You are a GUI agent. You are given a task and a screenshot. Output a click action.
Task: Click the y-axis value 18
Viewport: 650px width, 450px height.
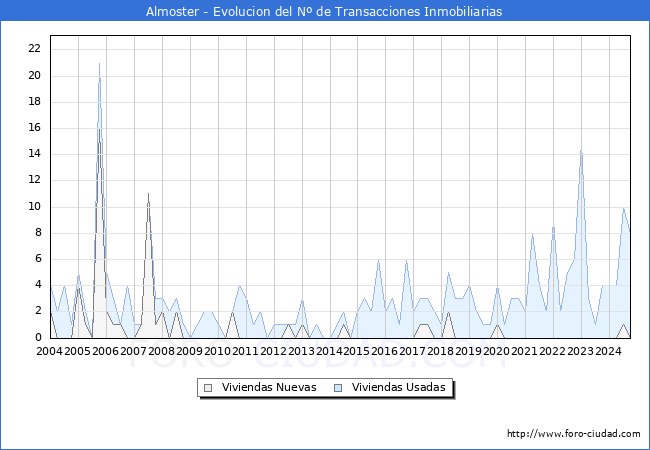[35, 102]
